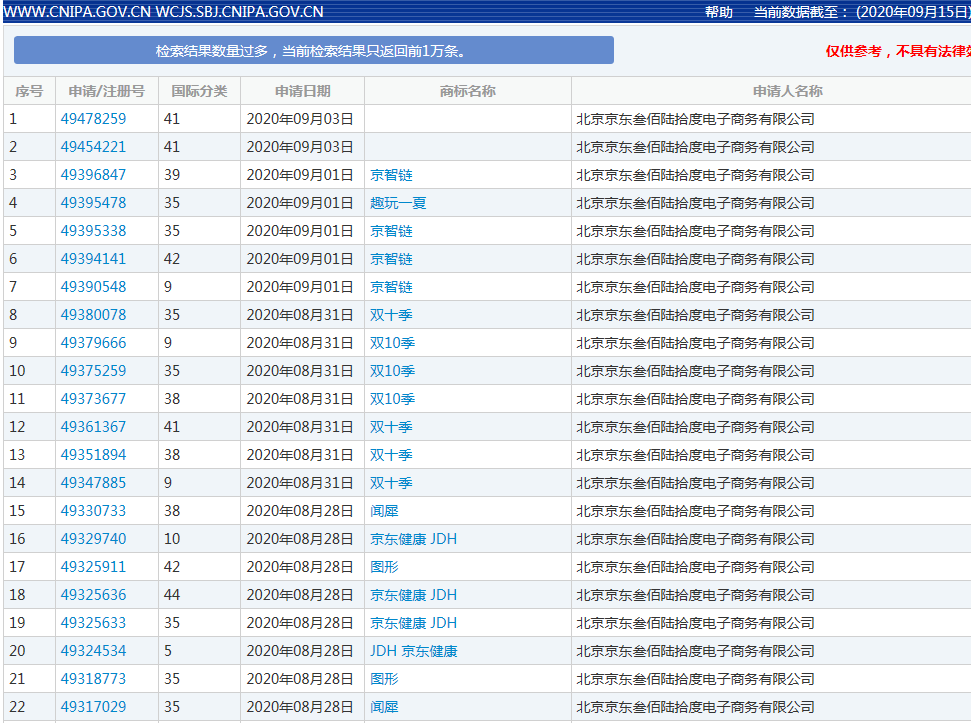Open application number 49454221
The width and height of the screenshot is (971, 723).
tap(94, 147)
